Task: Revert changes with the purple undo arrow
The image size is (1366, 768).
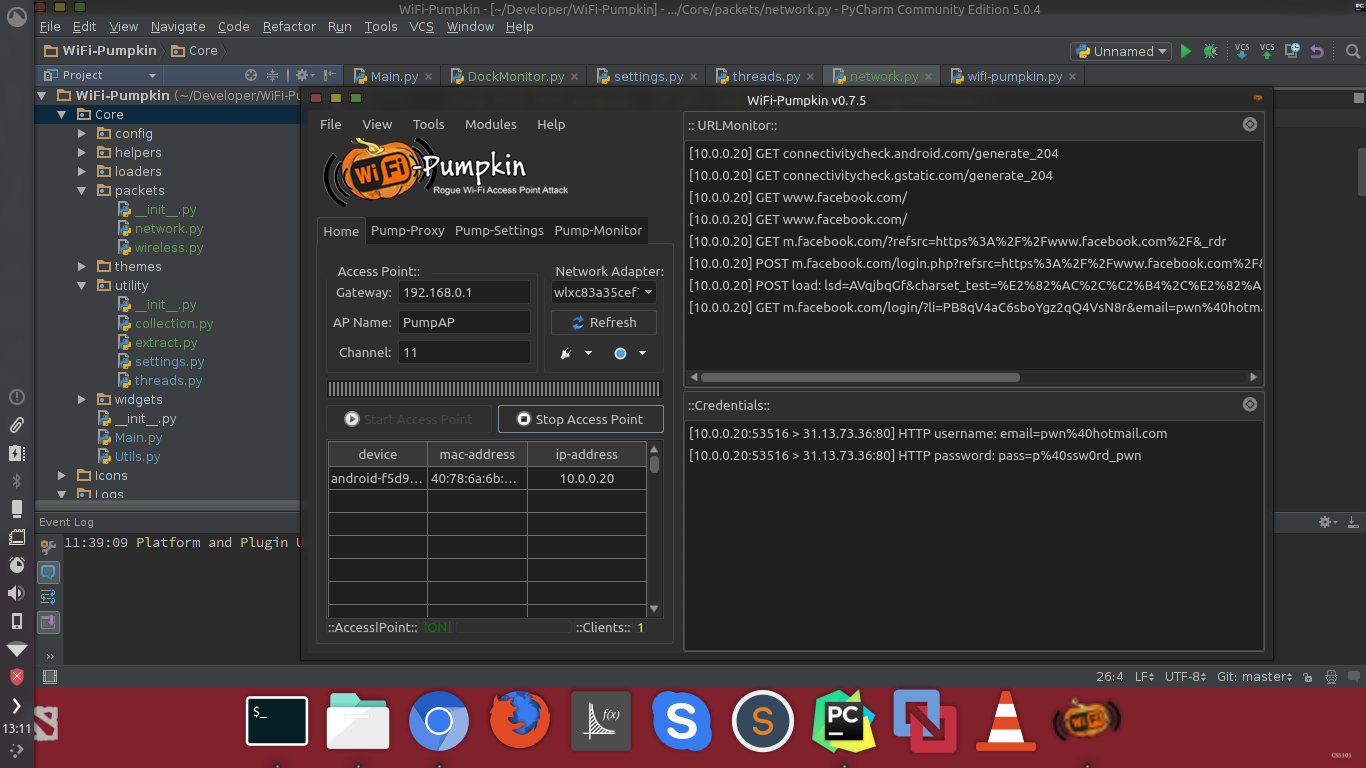Action: tap(1317, 51)
